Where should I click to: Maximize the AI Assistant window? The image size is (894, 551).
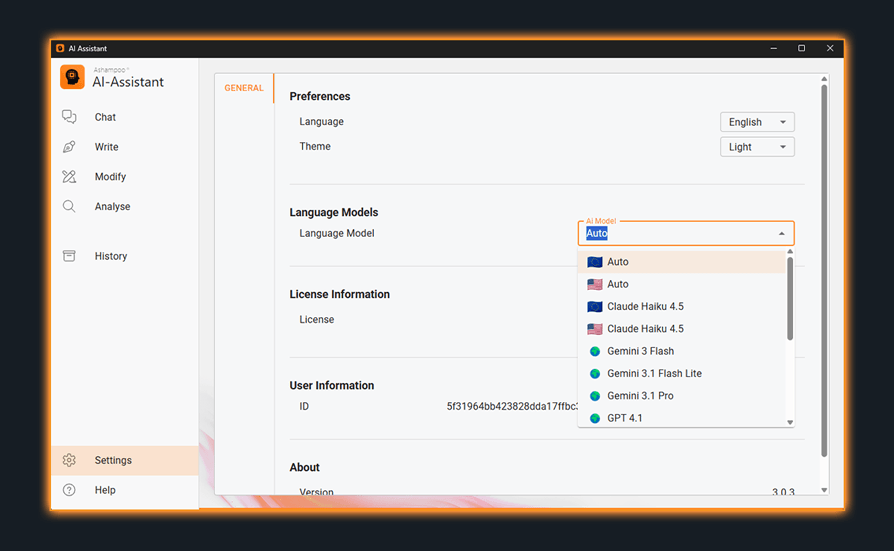point(801,48)
